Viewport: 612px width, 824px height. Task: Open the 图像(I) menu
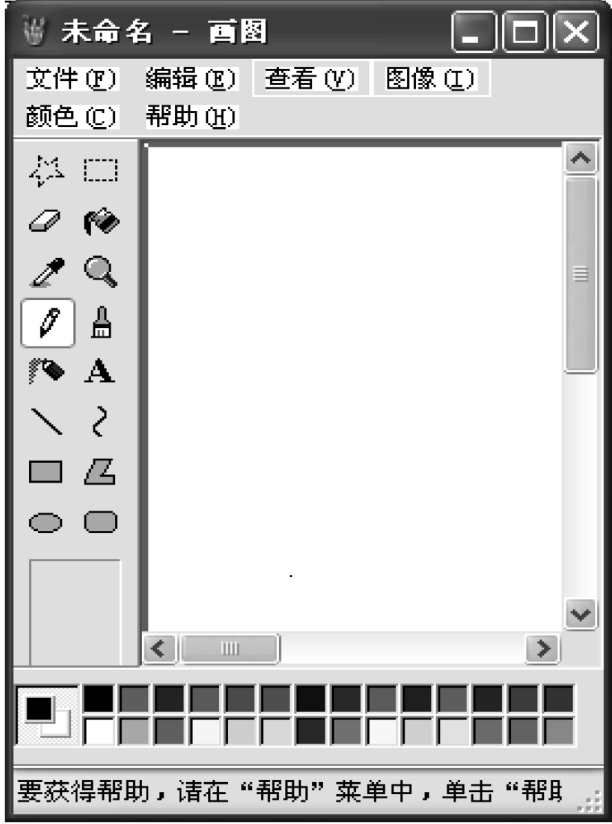[x=431, y=78]
